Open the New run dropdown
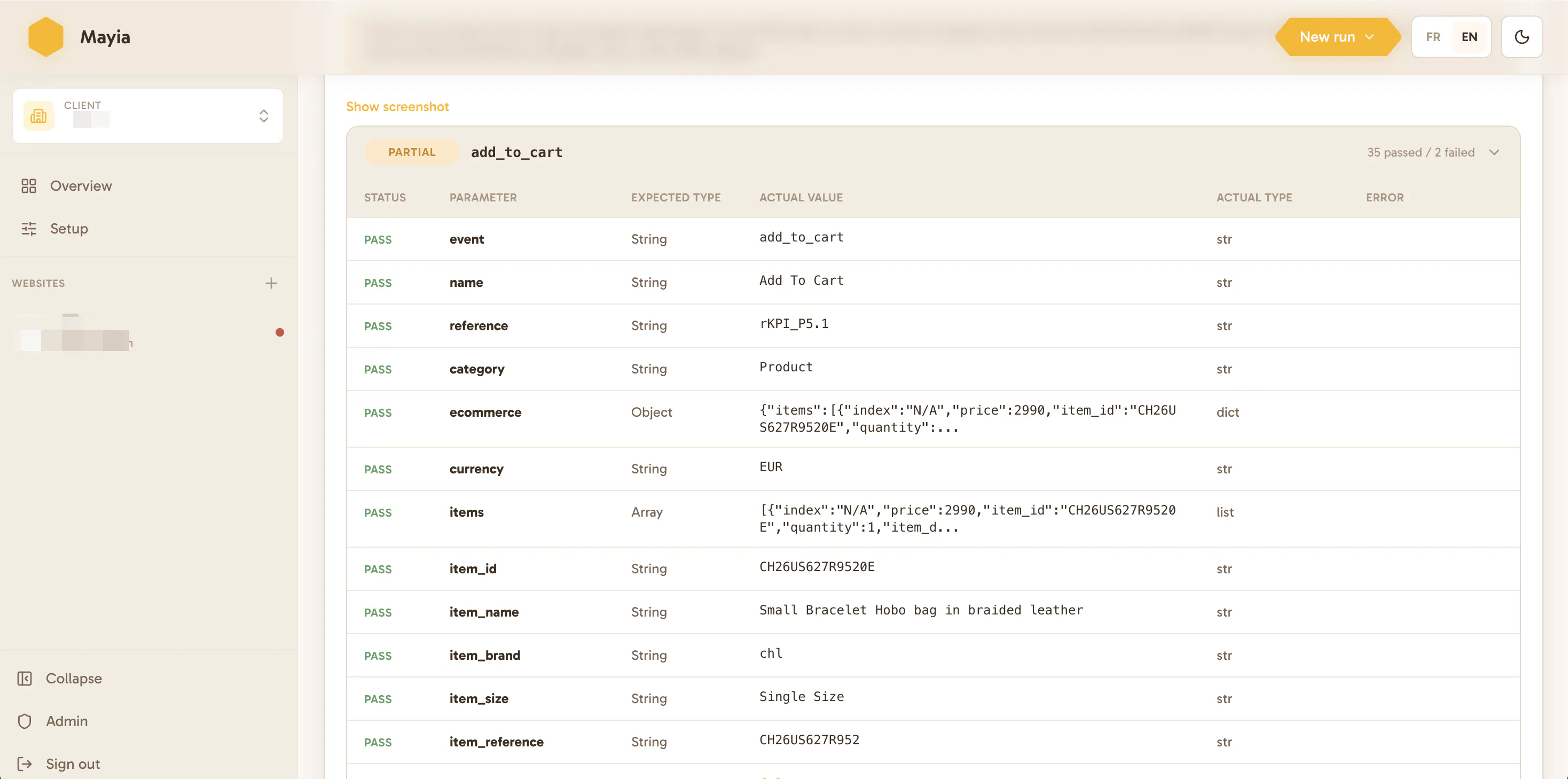Viewport: 1568px width, 779px height. [1337, 37]
